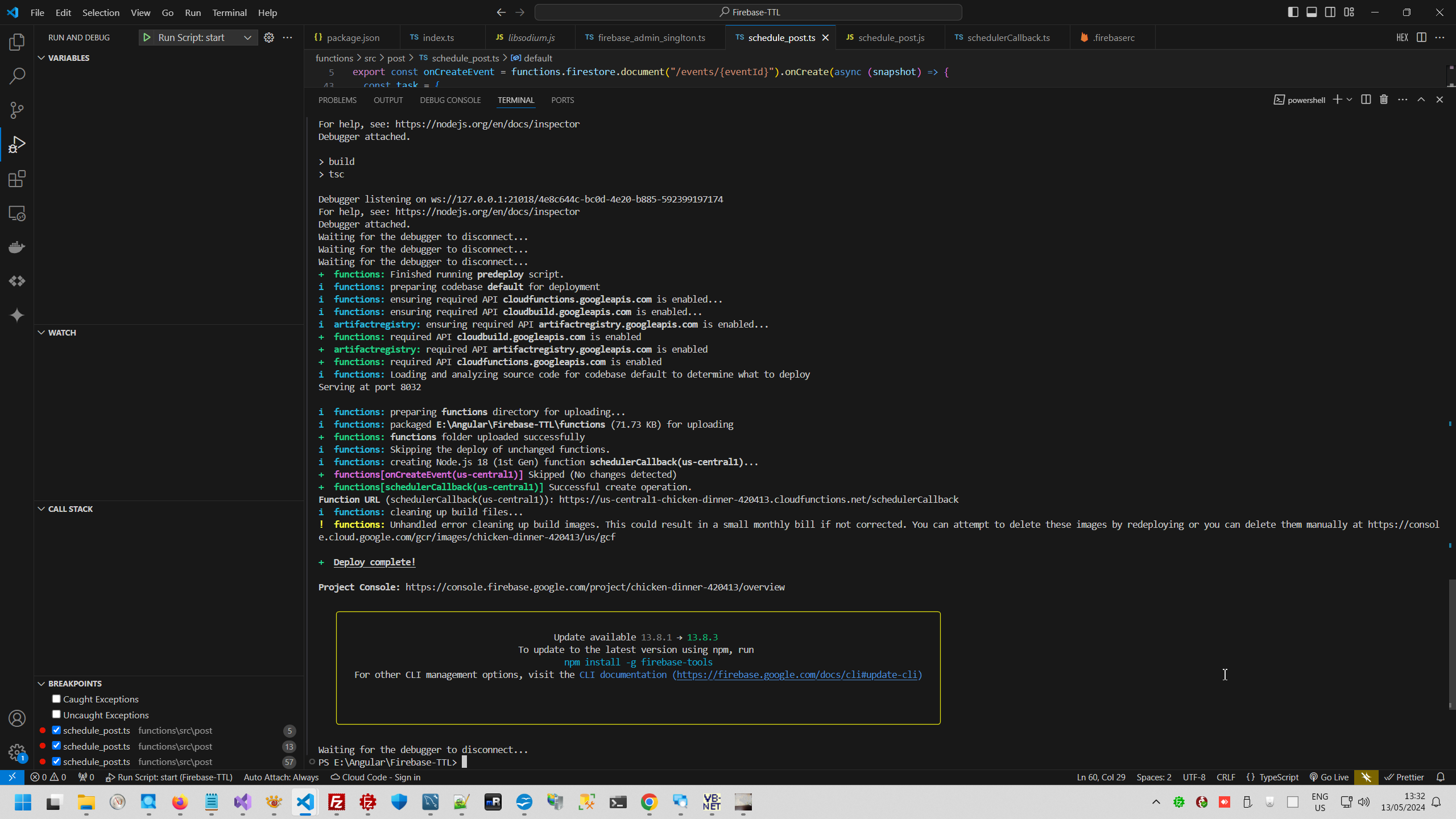
Task: Split the terminal panel
Action: (x=1366, y=100)
